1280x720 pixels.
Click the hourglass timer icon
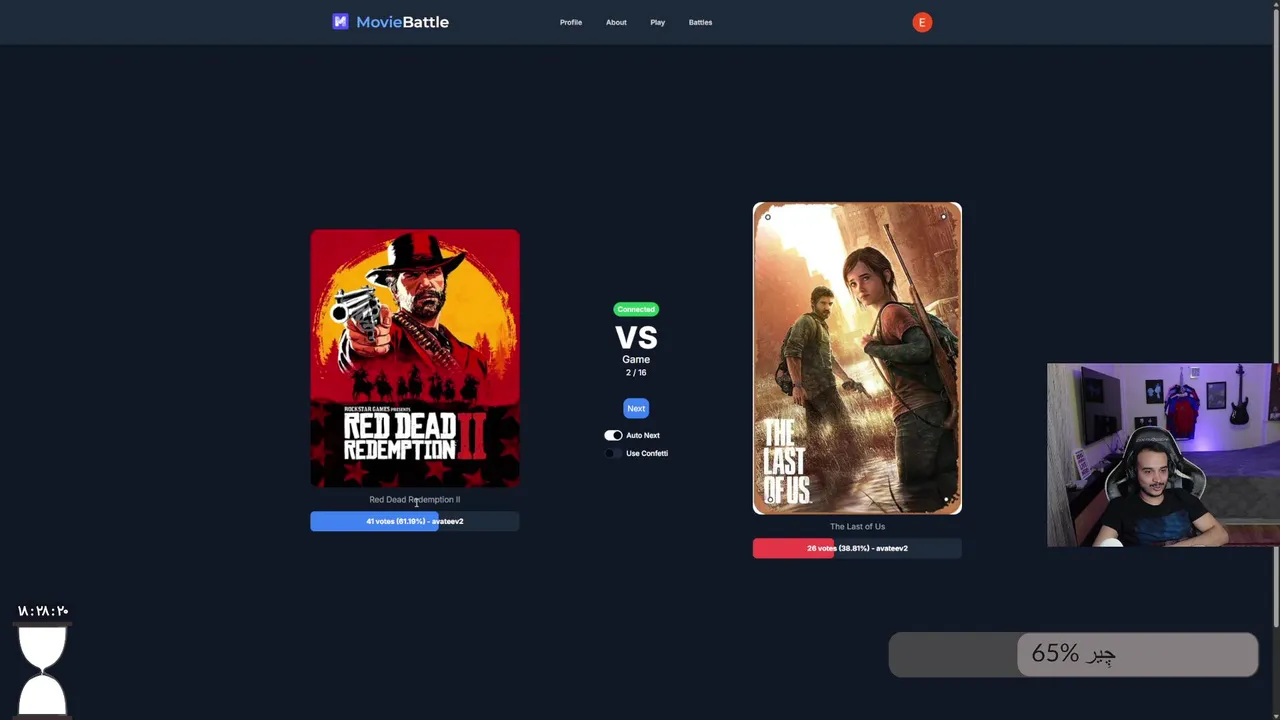42,670
